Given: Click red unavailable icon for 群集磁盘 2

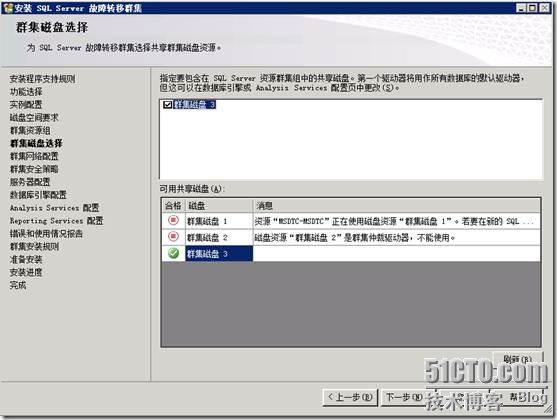Looking at the screenshot, I should click(x=173, y=237).
